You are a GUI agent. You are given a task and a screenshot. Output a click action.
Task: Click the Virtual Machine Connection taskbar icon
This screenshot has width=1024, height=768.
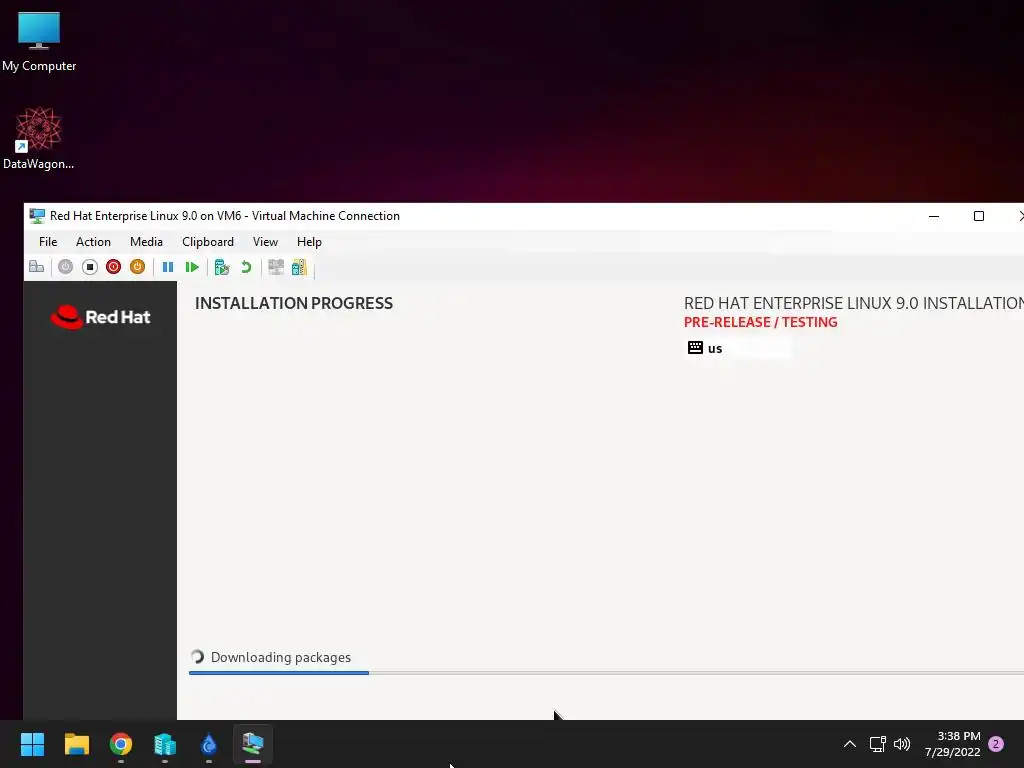pos(253,744)
